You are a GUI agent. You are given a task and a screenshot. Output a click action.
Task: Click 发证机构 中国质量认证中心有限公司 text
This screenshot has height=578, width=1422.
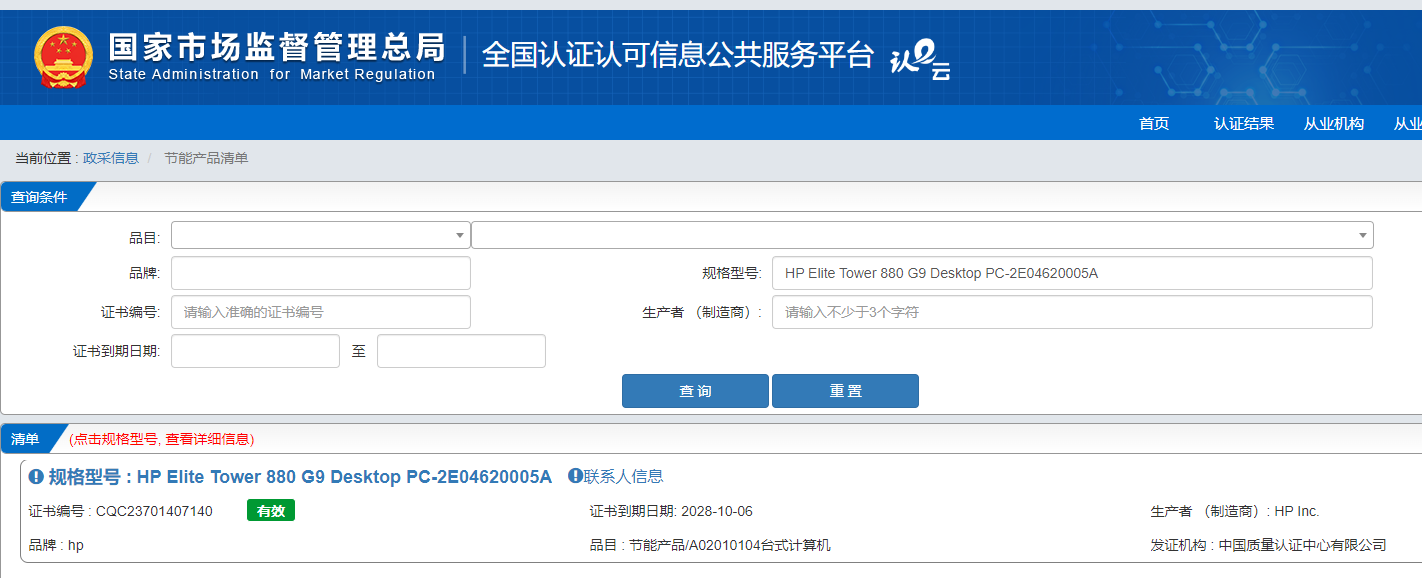(1269, 545)
